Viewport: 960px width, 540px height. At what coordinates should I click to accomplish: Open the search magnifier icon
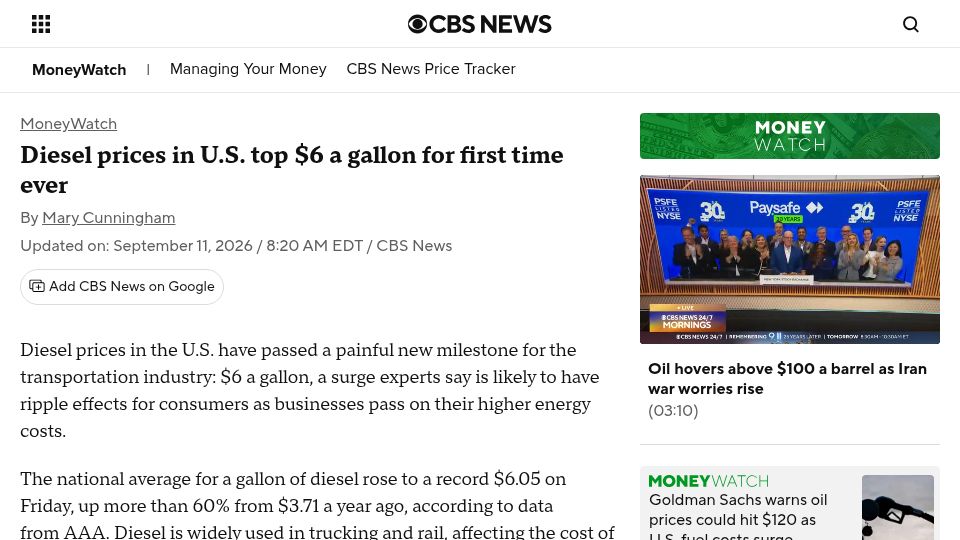(910, 24)
